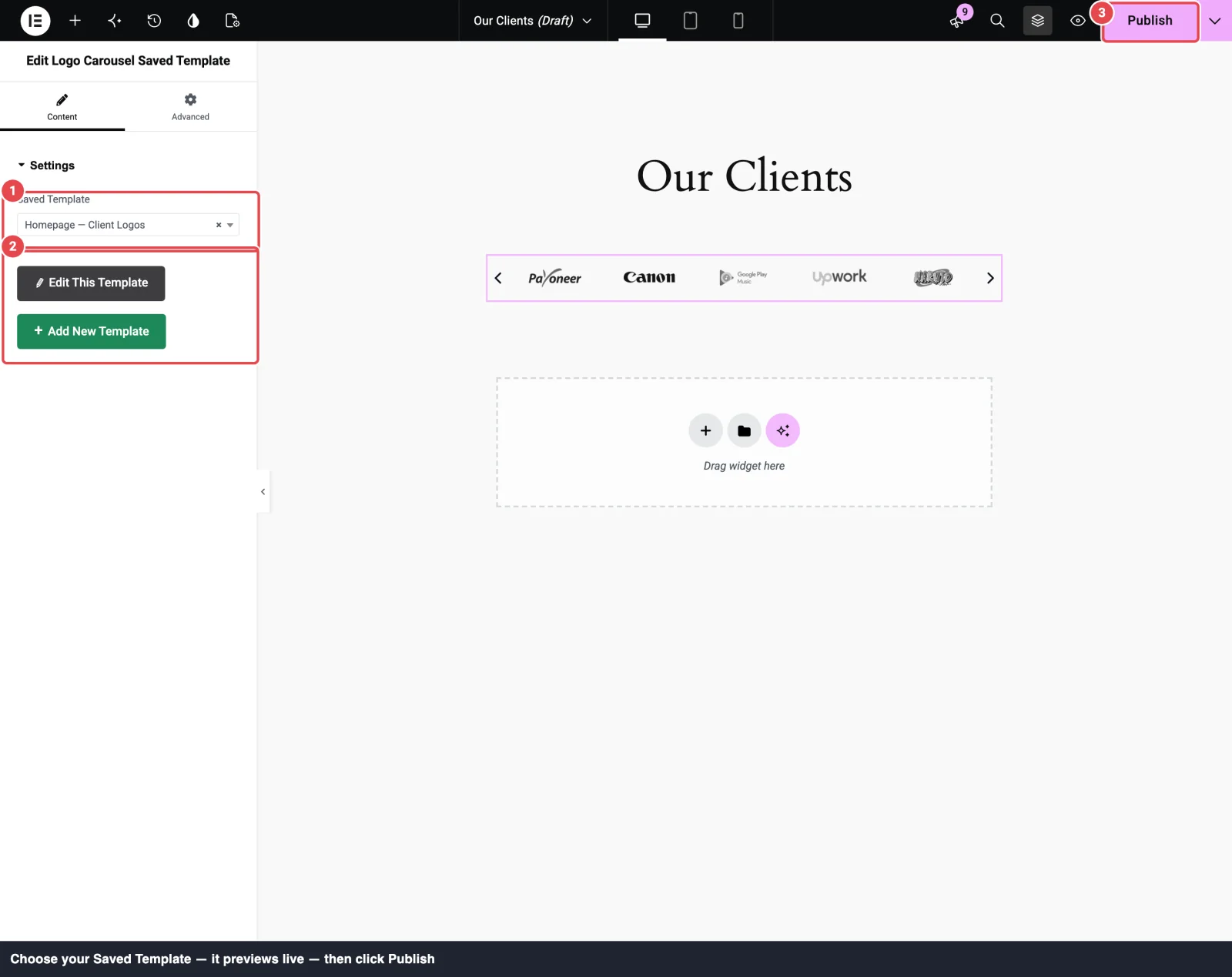Open the Page Settings document icon
This screenshot has height=977, width=1232.
pos(233,21)
